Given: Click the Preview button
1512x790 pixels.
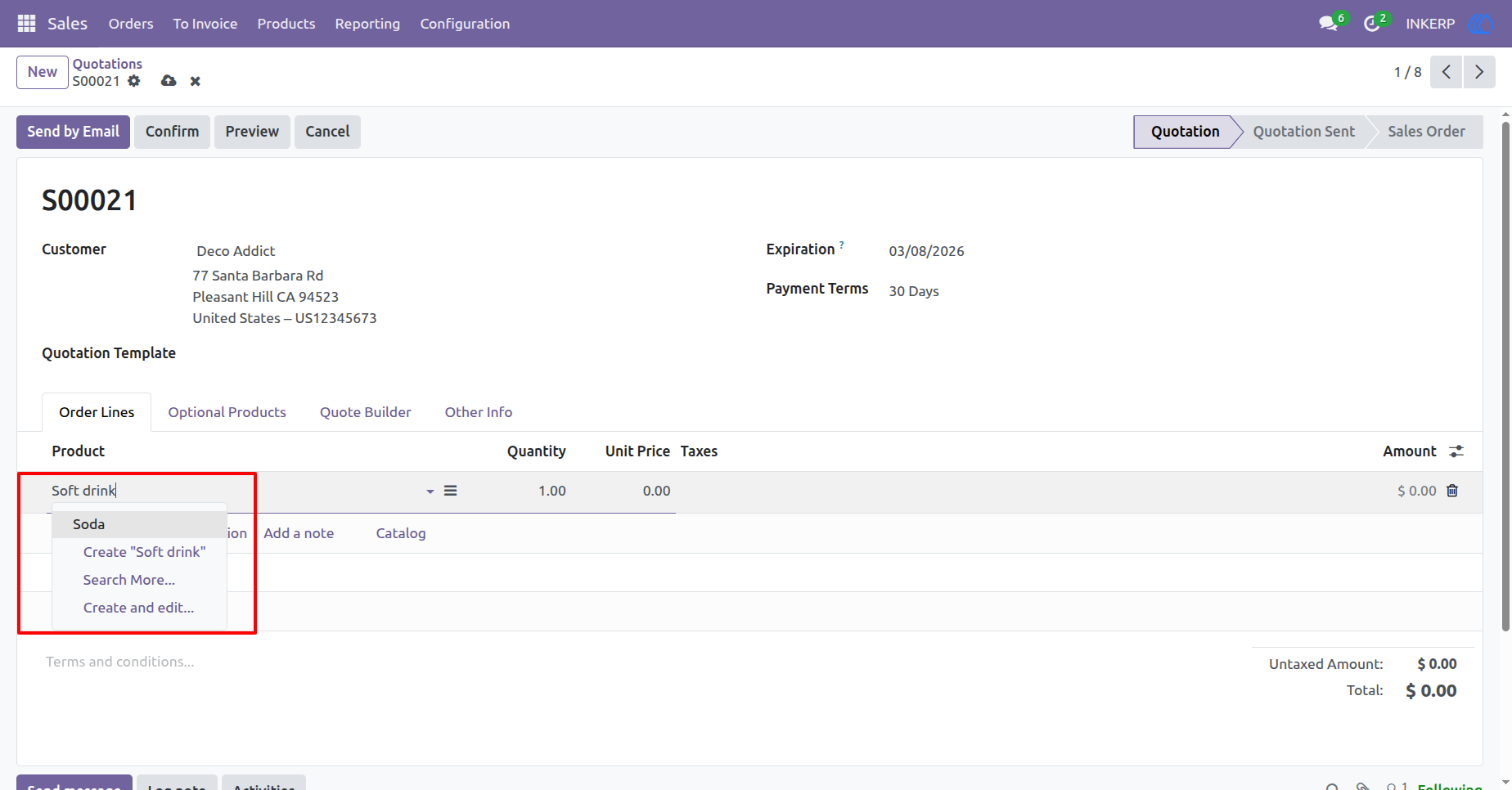Looking at the screenshot, I should 252,132.
